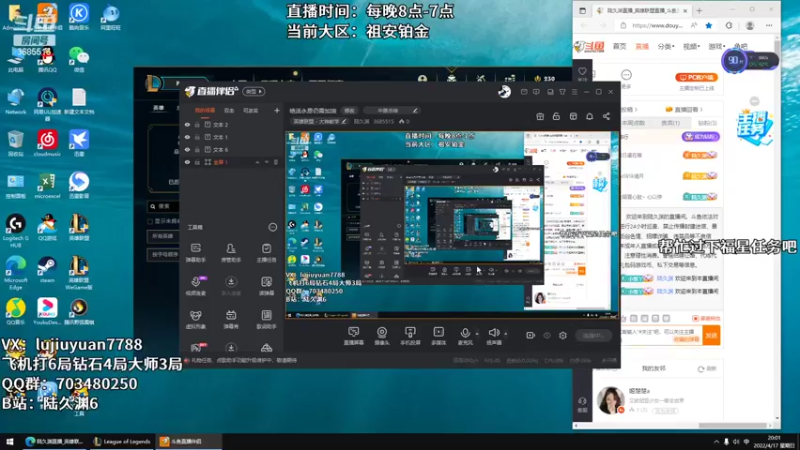Viewport: 800px width, 450px height.
Task: Open streaming settings gear beside start button
Action: pyautogui.click(x=563, y=335)
